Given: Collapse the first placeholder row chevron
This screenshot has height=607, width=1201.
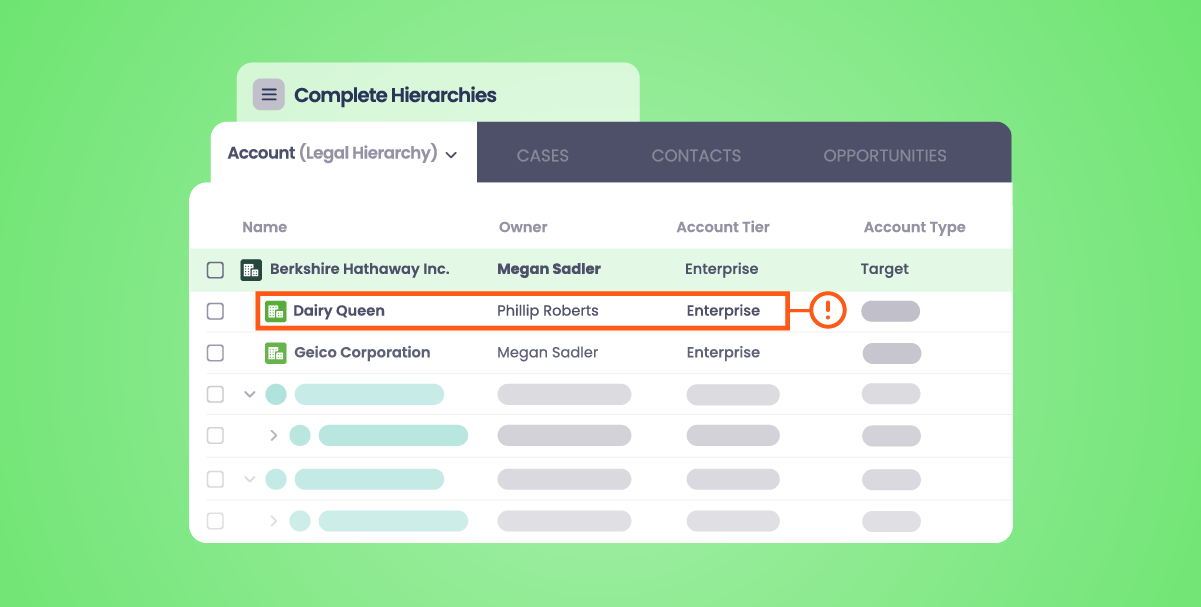Looking at the screenshot, I should coord(250,394).
